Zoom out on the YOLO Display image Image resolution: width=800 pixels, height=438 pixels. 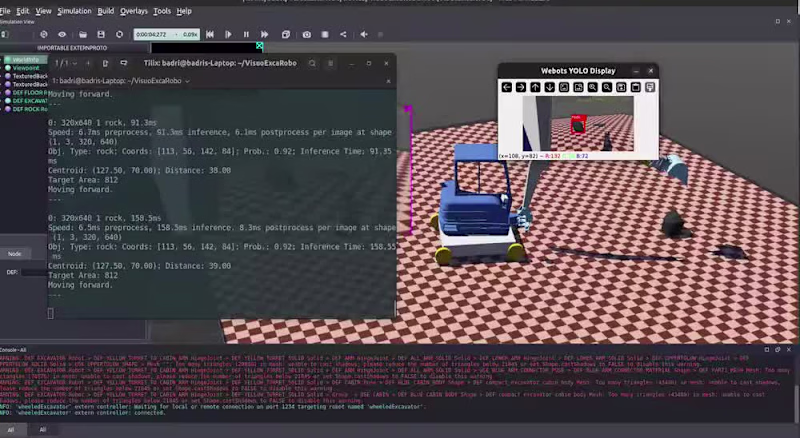click(x=607, y=87)
